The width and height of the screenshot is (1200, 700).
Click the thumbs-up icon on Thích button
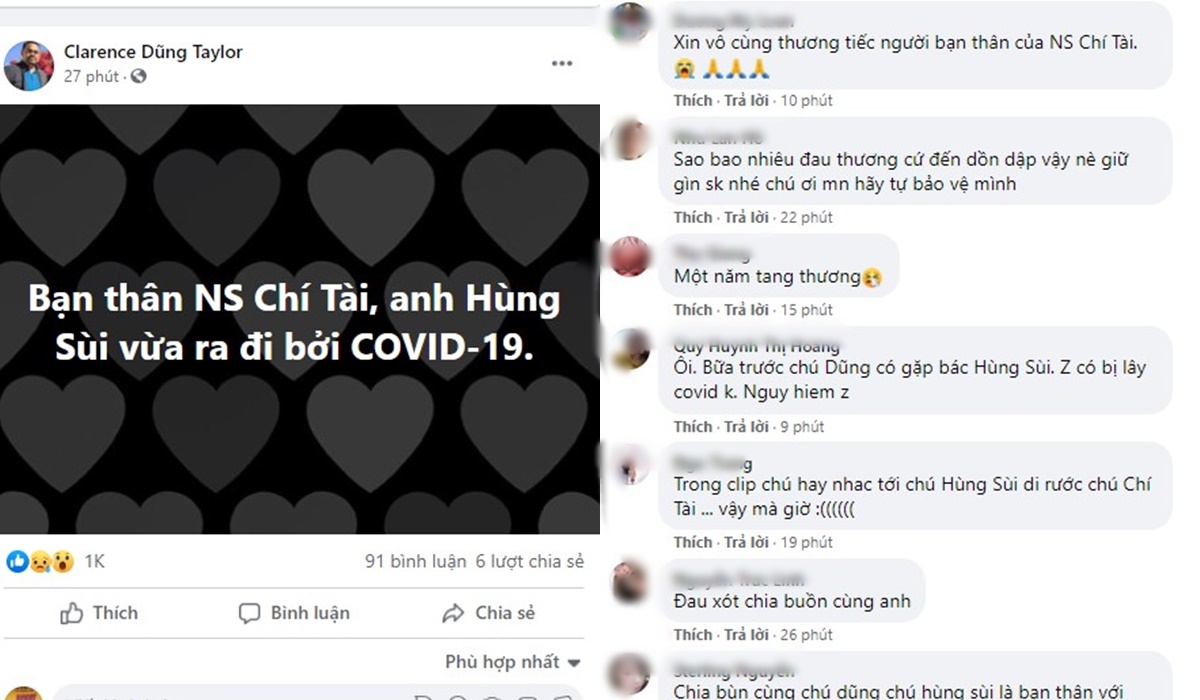(x=71, y=613)
